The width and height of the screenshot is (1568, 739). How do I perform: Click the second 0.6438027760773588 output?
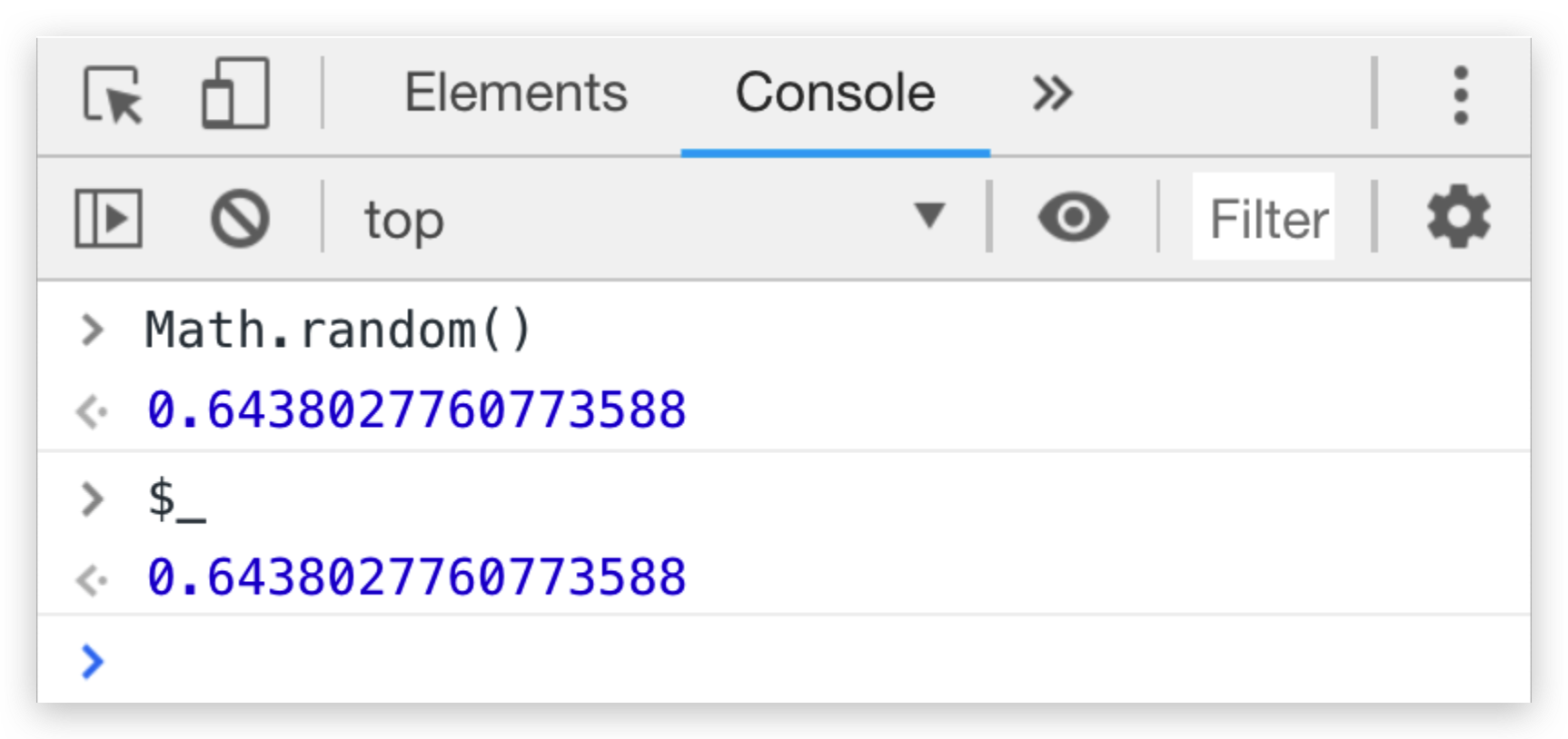(x=416, y=578)
